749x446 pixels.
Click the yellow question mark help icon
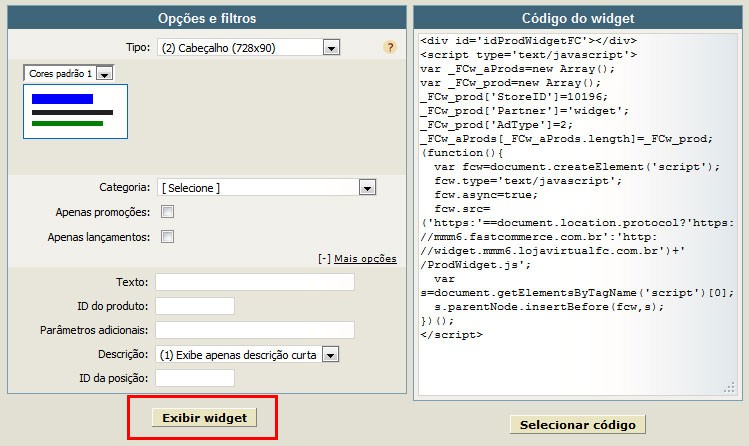tap(390, 47)
